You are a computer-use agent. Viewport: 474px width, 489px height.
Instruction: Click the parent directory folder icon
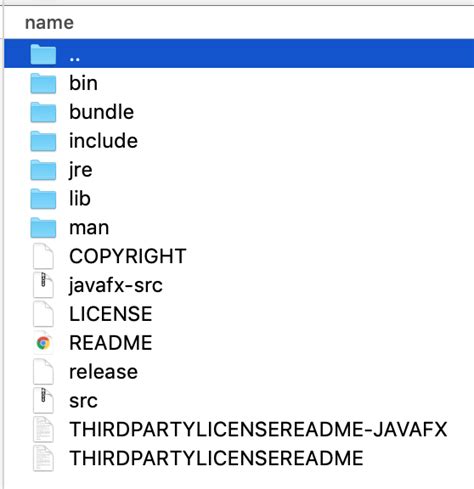[43, 54]
